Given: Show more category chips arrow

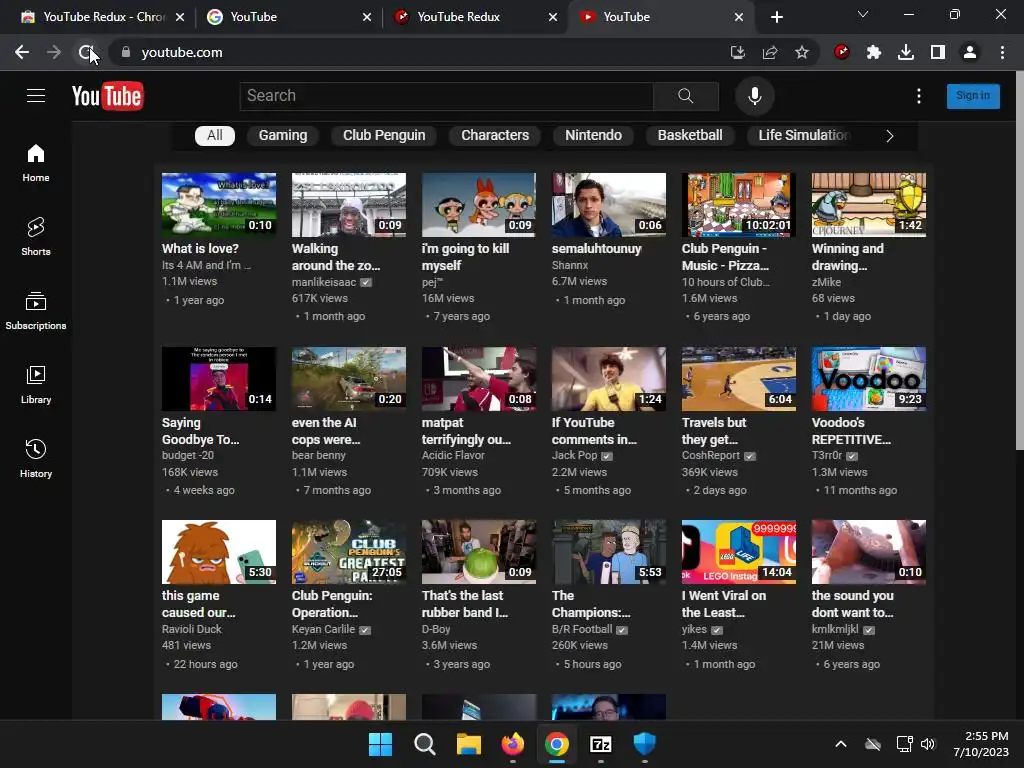Looking at the screenshot, I should pos(889,136).
